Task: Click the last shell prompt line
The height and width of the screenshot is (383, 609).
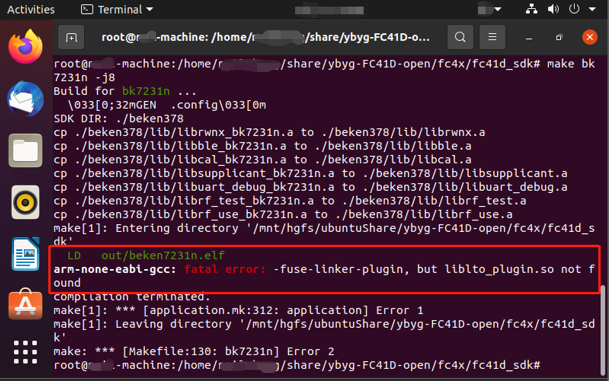Action: pos(297,365)
